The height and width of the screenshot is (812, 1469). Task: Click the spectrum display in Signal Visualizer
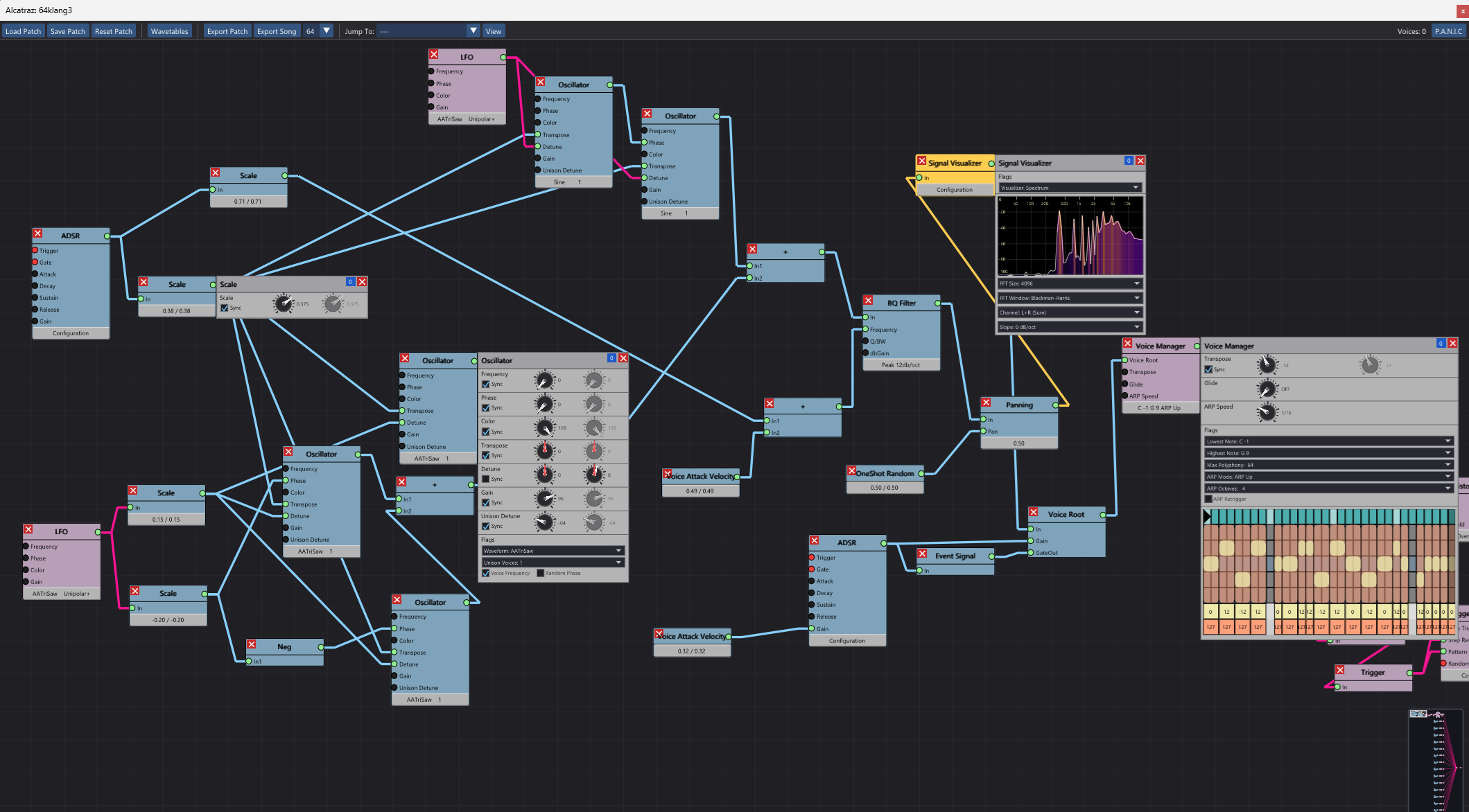pyautogui.click(x=1070, y=236)
